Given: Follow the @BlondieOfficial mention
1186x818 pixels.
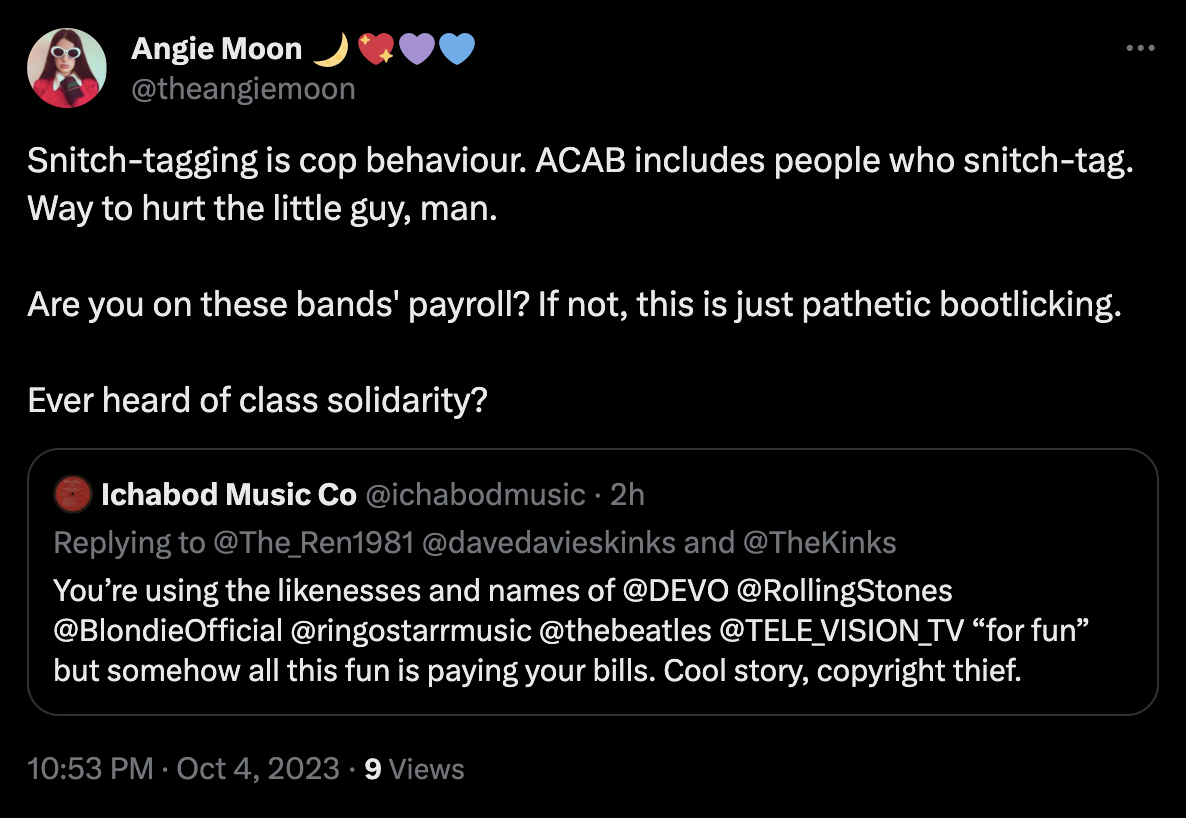Looking at the screenshot, I should (168, 630).
